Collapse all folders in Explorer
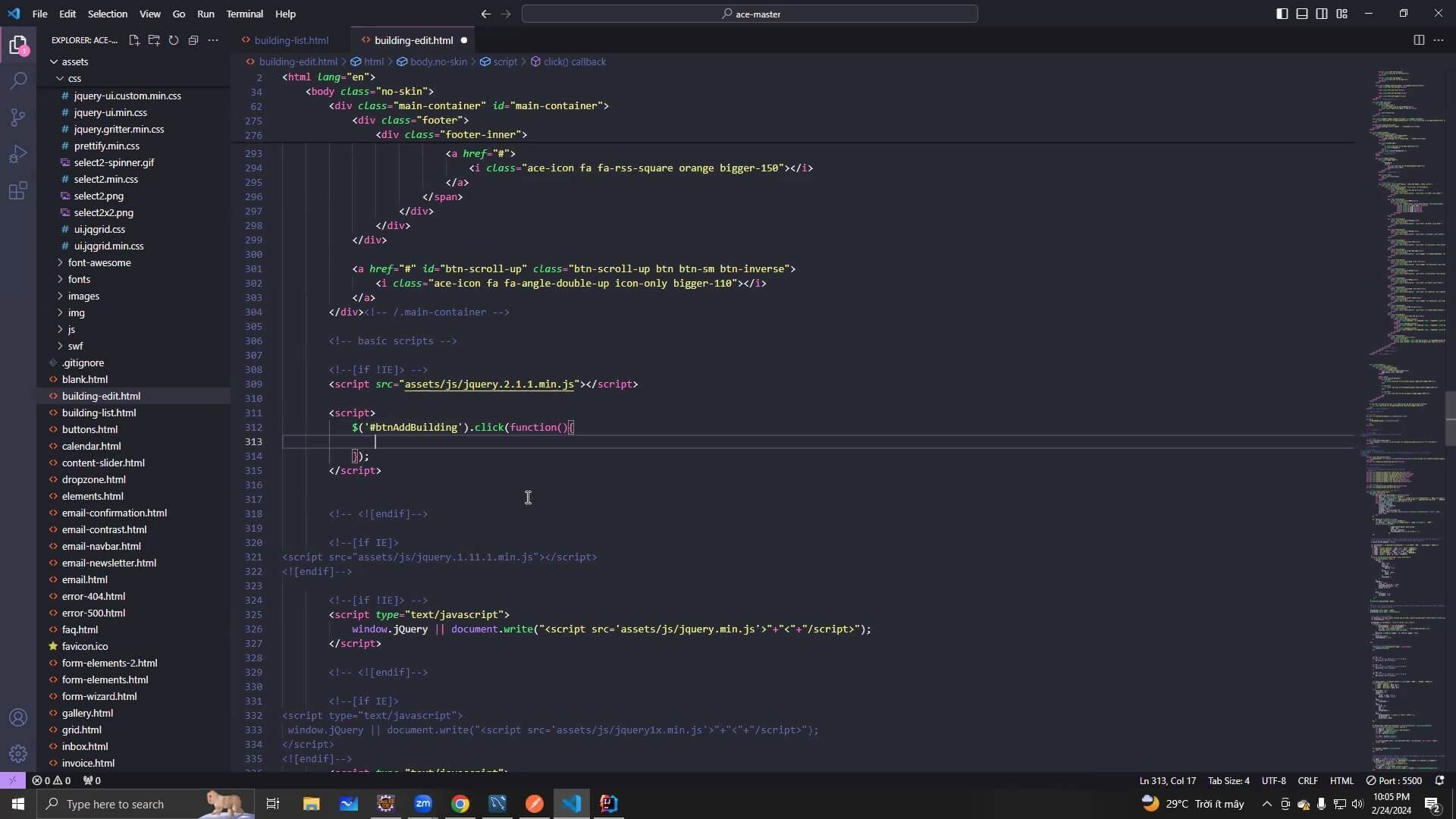The height and width of the screenshot is (819, 1456). pyautogui.click(x=193, y=40)
